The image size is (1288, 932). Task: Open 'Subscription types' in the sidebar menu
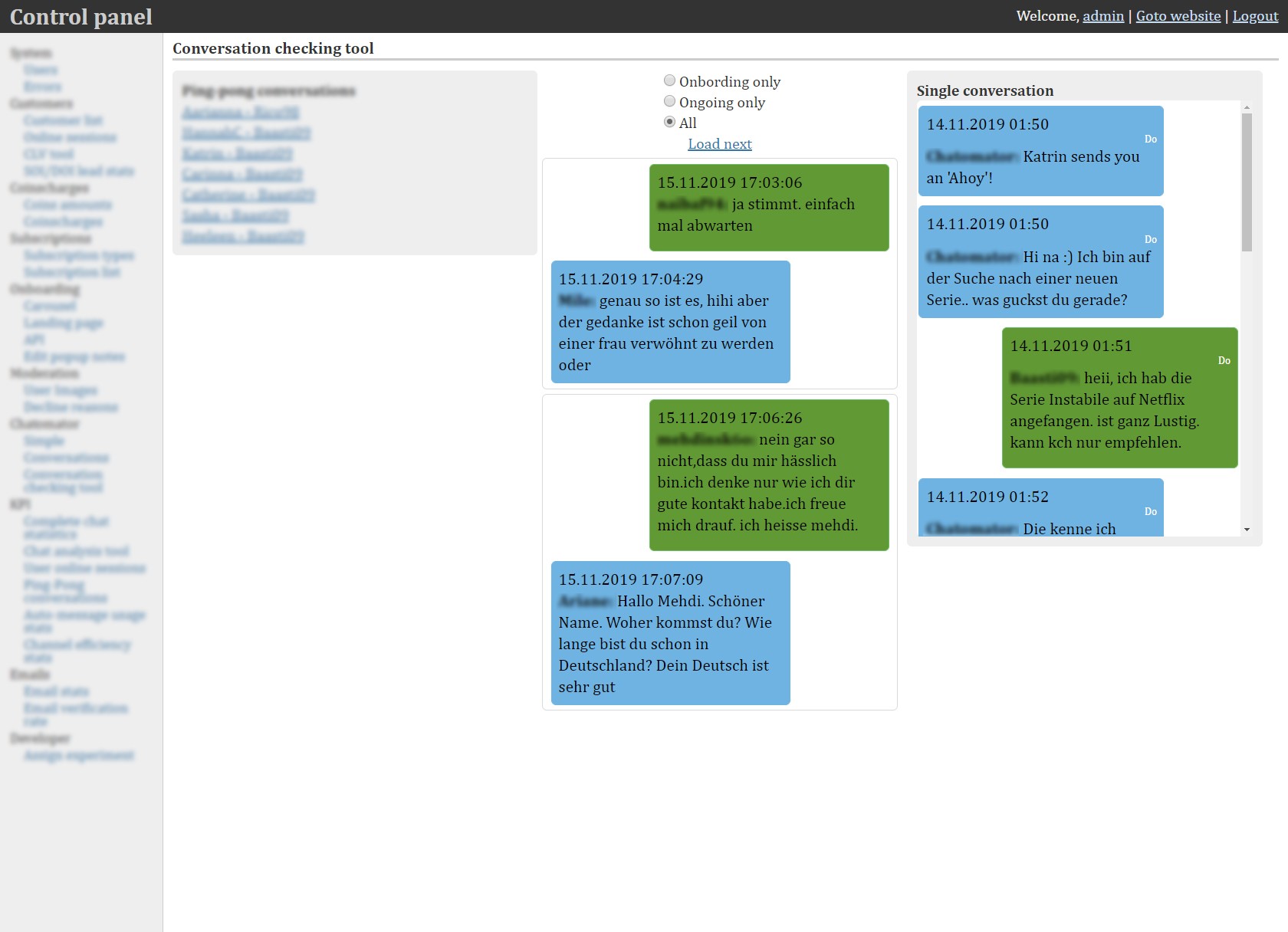coord(78,255)
